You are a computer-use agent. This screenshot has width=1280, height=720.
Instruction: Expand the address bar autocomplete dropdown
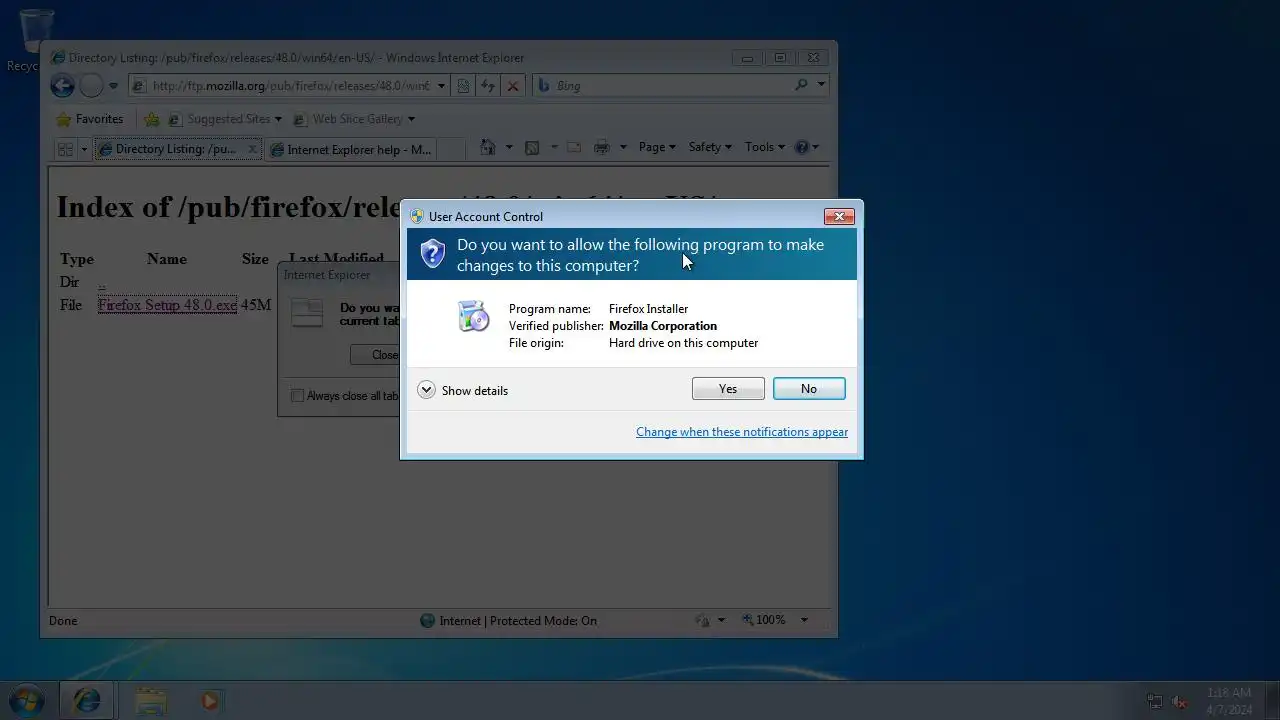coord(441,86)
